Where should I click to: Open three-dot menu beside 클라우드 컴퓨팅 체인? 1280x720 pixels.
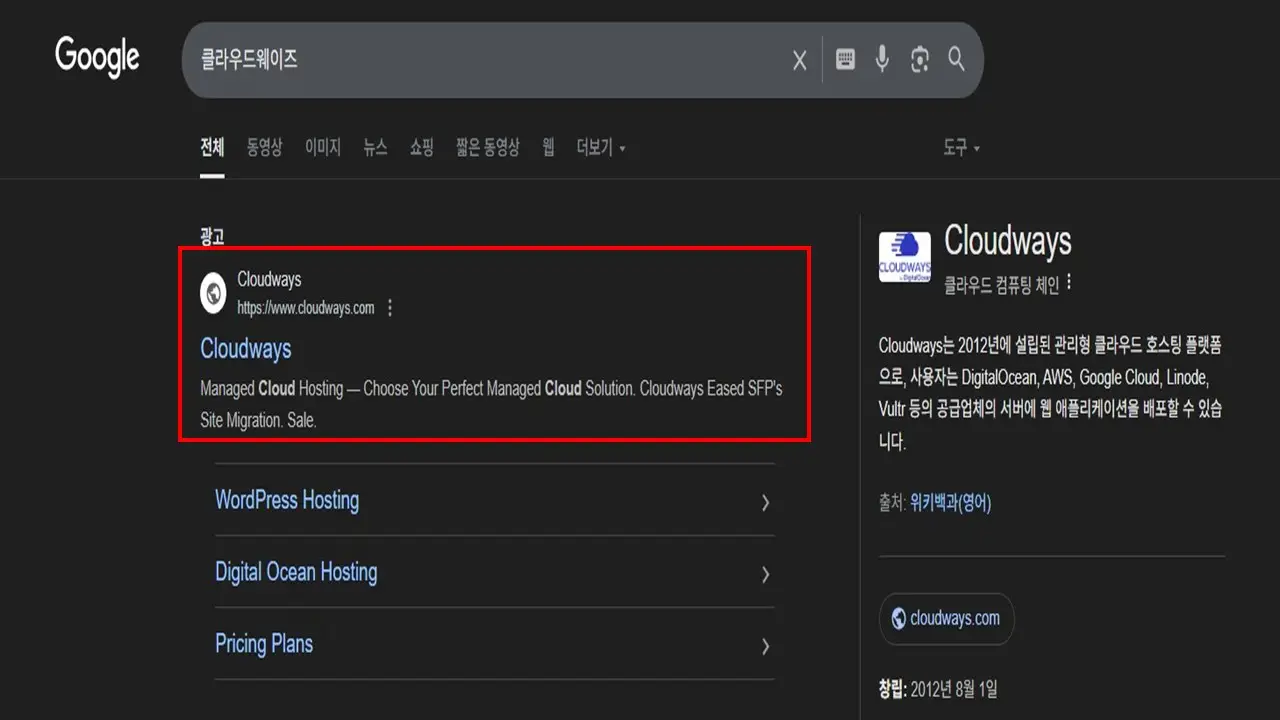click(1069, 283)
